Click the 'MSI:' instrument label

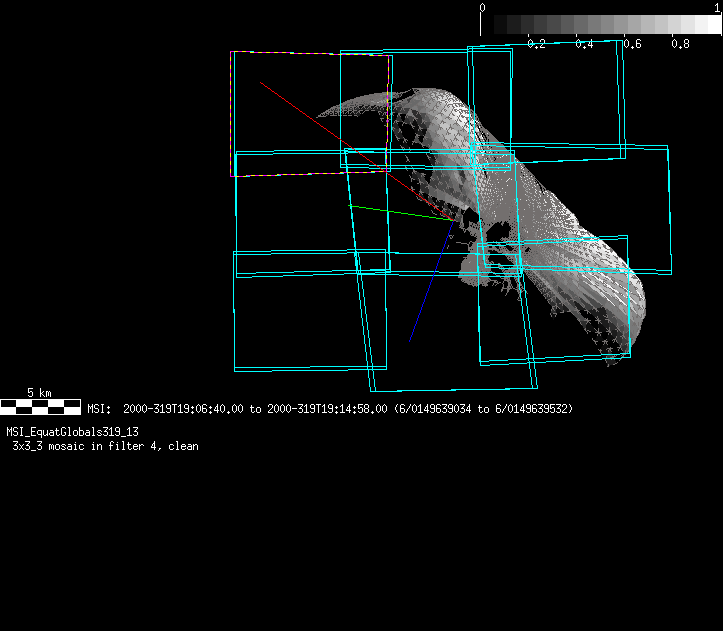pyautogui.click(x=98, y=409)
